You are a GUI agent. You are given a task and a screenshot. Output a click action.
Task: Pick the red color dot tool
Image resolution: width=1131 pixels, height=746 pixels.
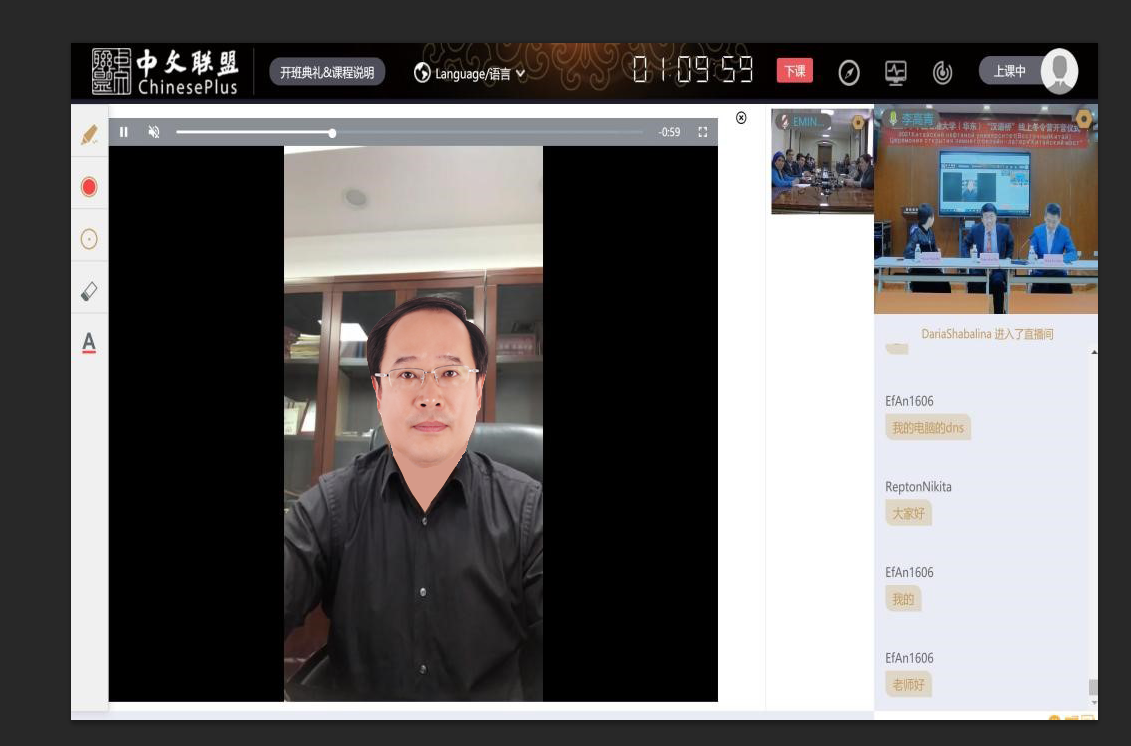89,187
